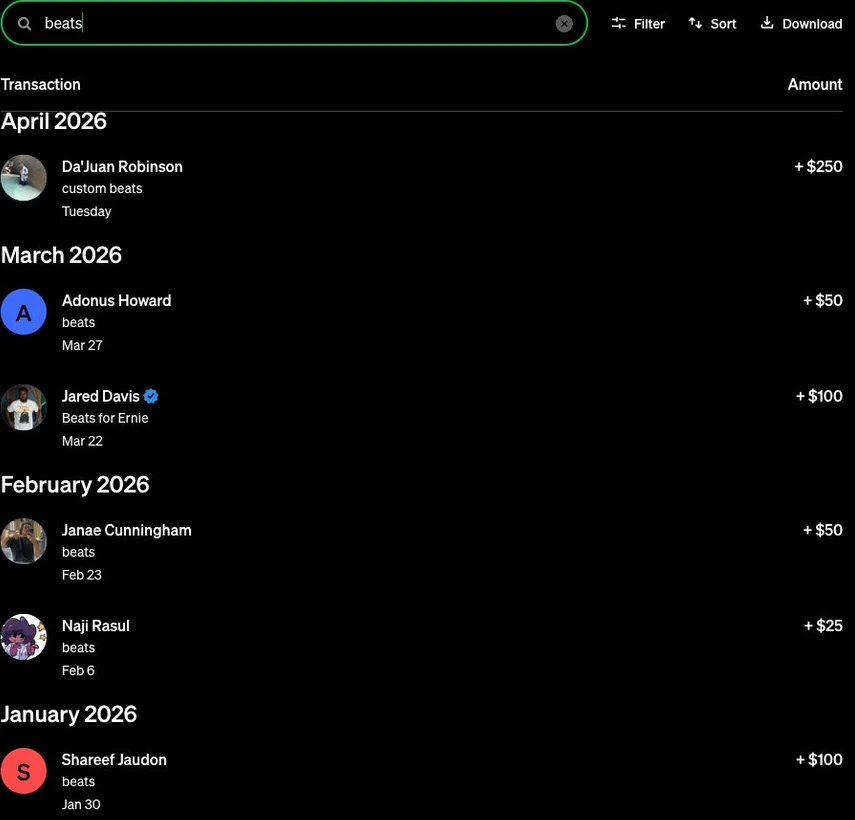
Task: Click the January 2026 heading
Action: coord(69,714)
